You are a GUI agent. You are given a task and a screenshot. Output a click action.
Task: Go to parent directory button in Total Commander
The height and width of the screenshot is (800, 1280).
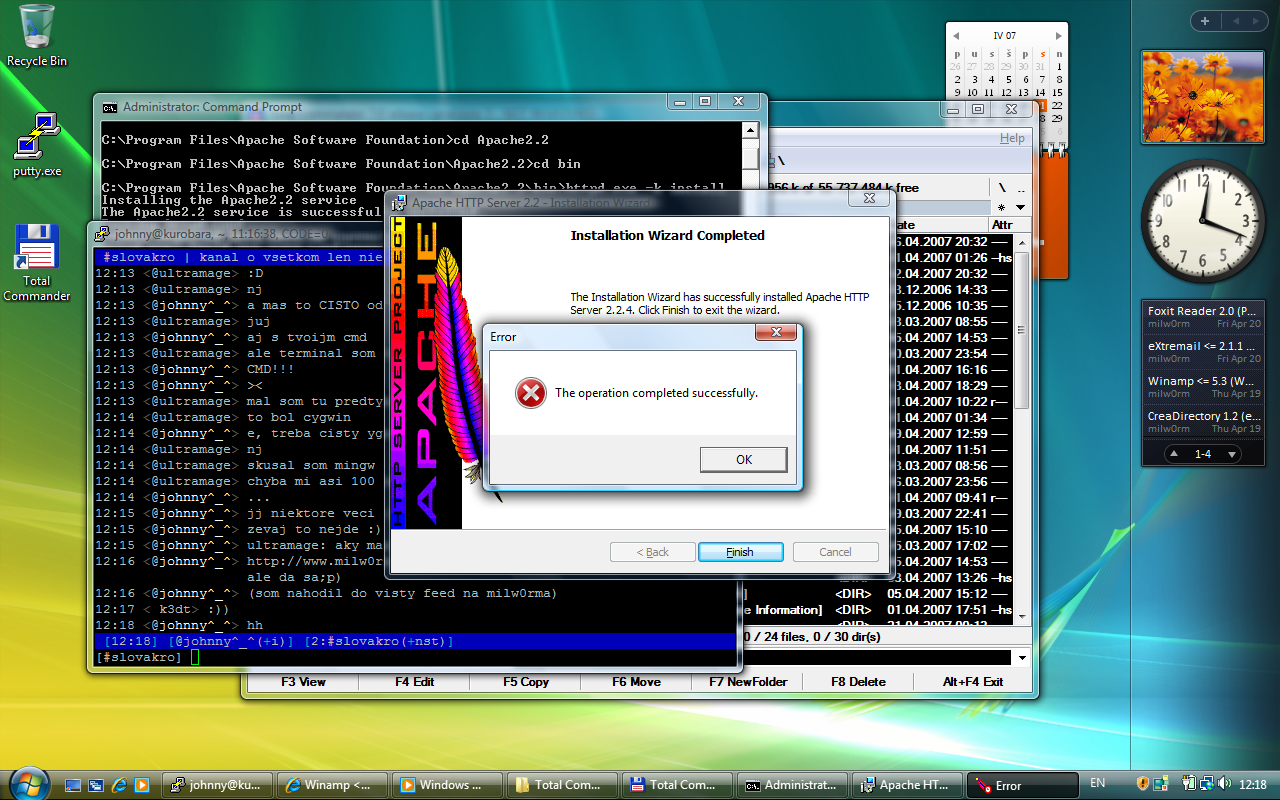1021,187
